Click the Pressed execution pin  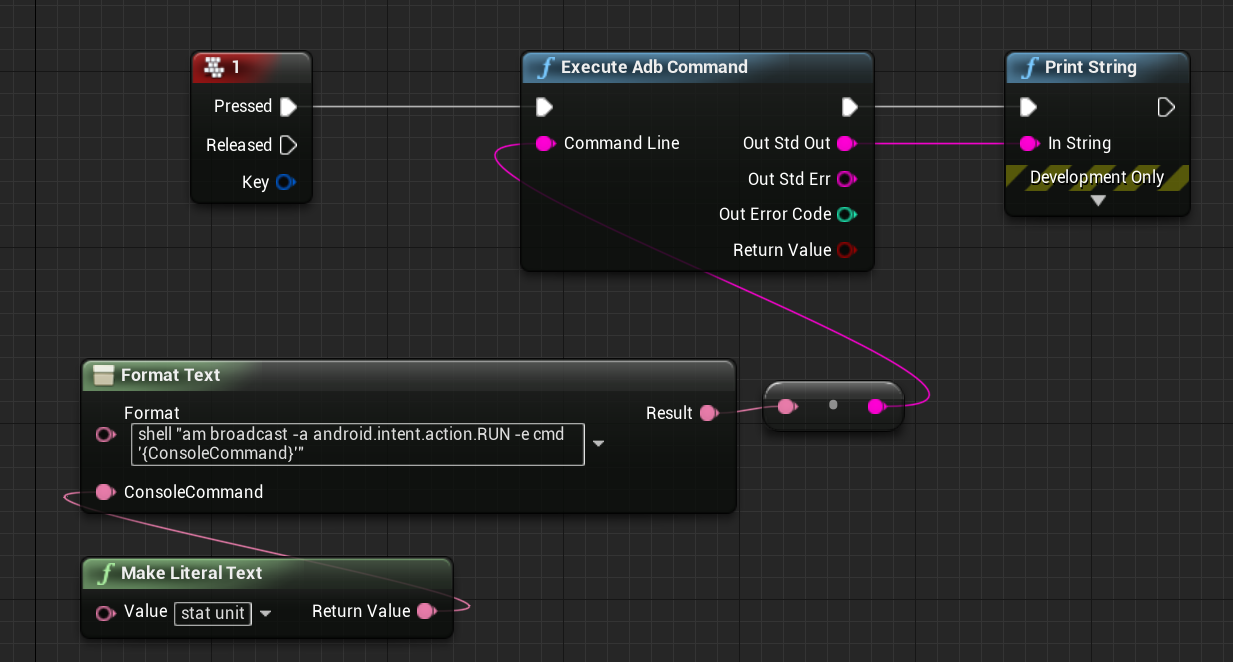288,107
